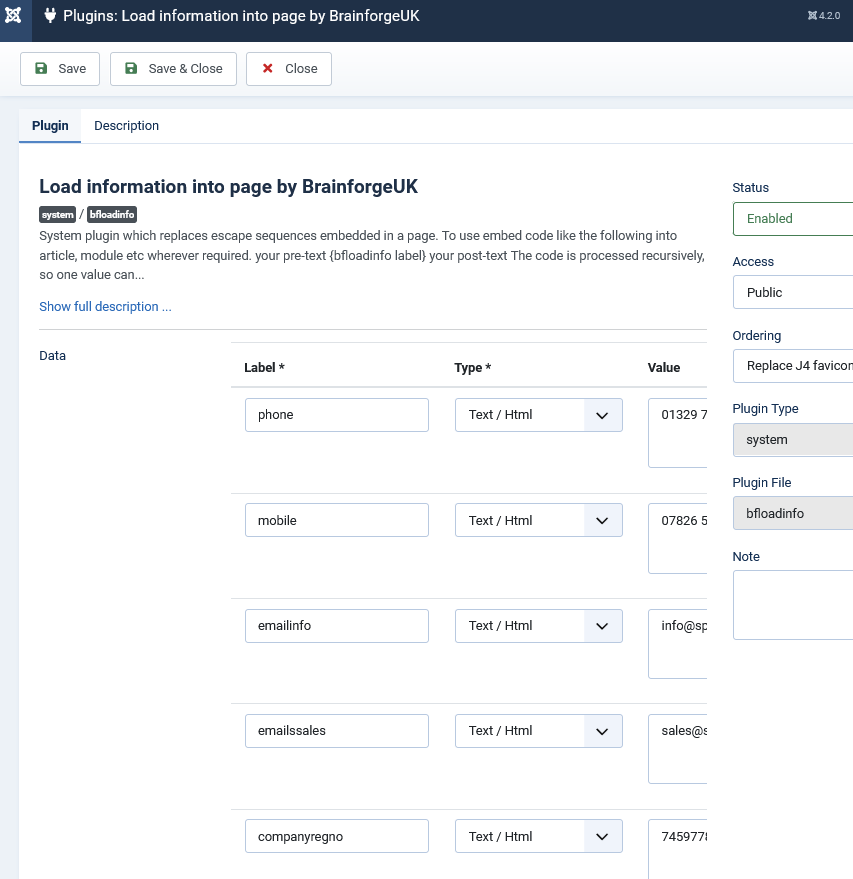This screenshot has height=879, width=853.
Task: Open the Type dropdown for the mobile row
Action: (x=539, y=520)
